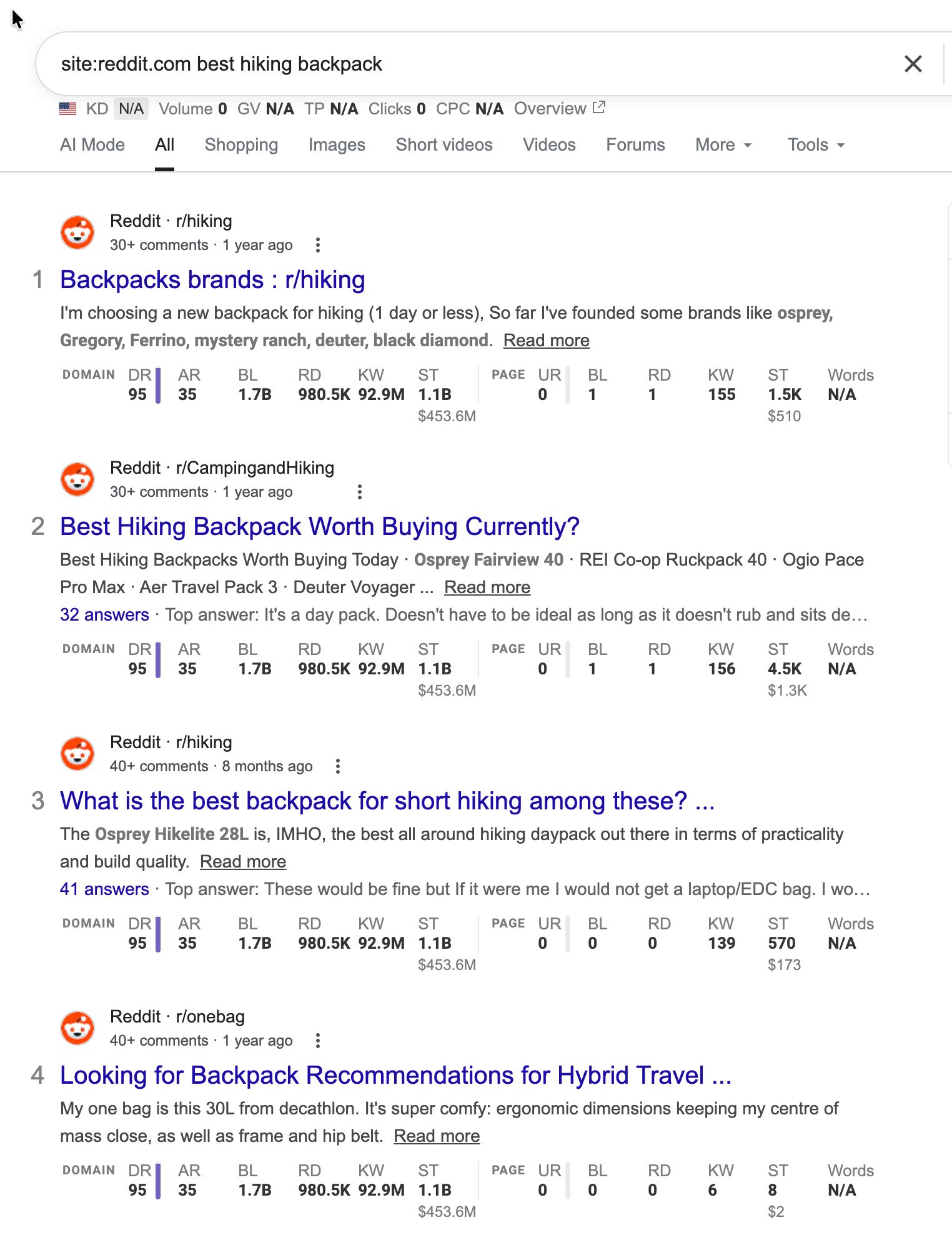Expand Read more on Osprey Hikelite snippet
Viewport: 952px width, 1240px height.
(x=243, y=862)
